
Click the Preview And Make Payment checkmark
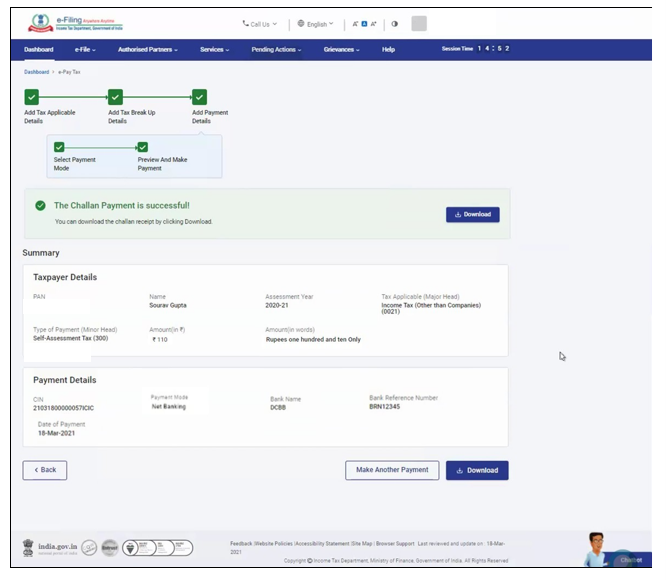pos(143,147)
